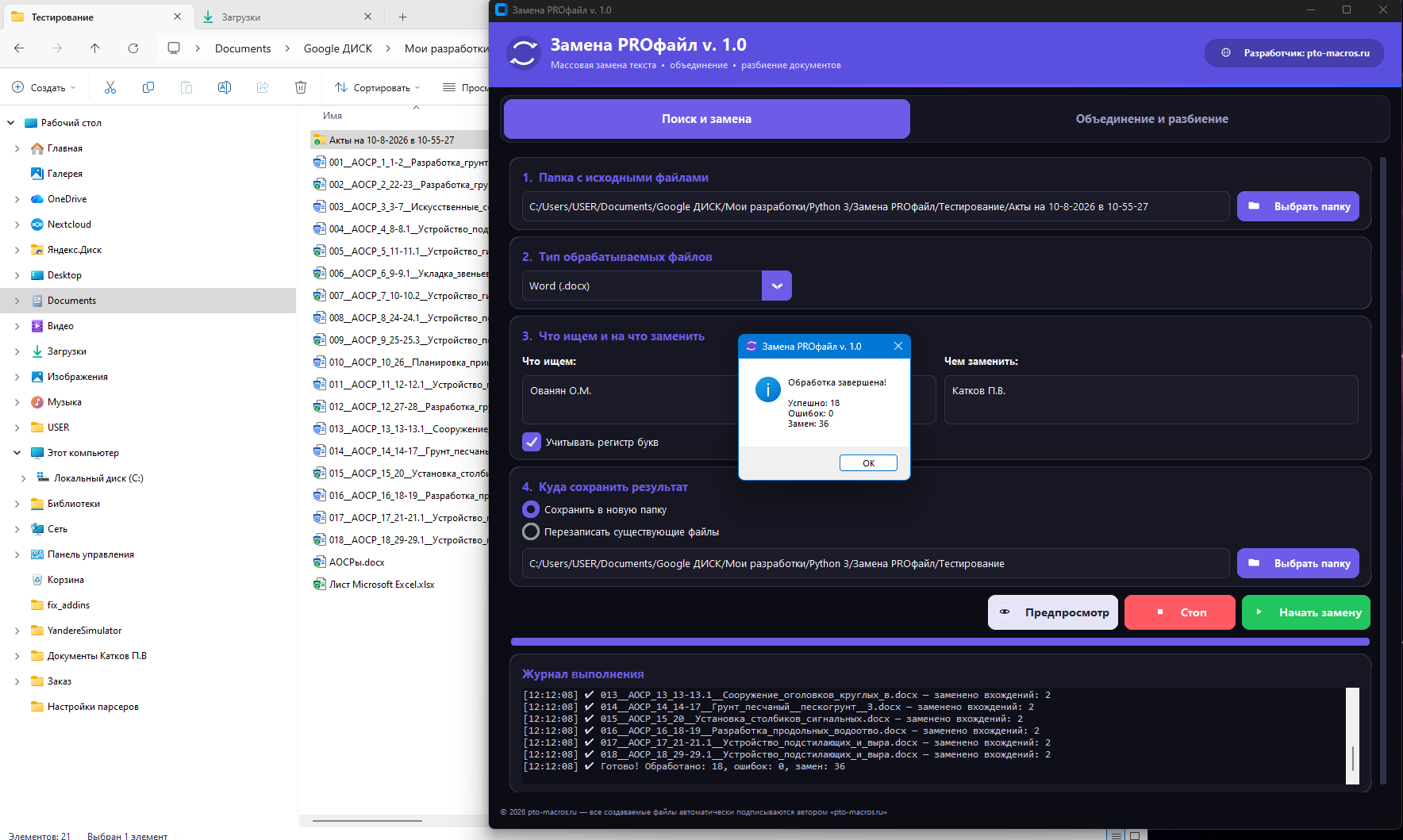Switch to the Загрузки Explorer tab
Image resolution: width=1403 pixels, height=840 pixels.
(286, 17)
